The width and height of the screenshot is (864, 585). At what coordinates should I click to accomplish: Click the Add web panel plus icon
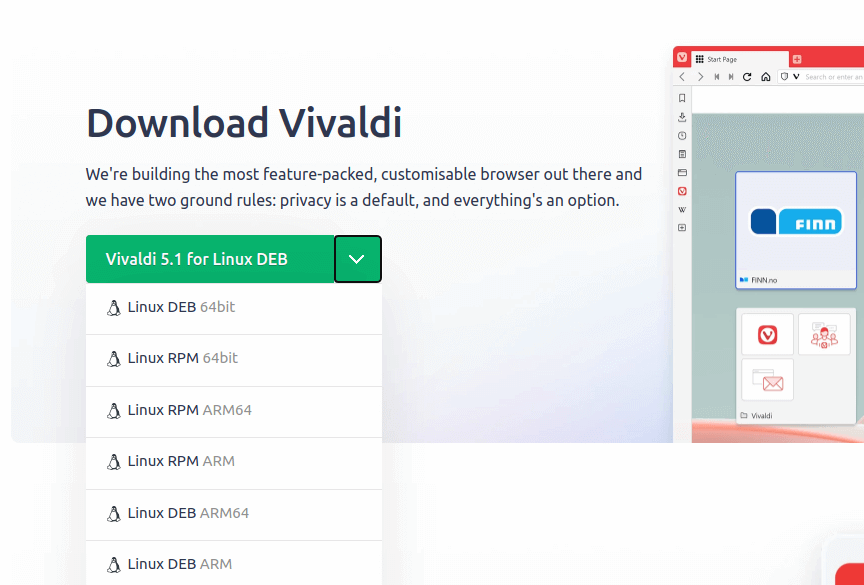[x=682, y=228]
